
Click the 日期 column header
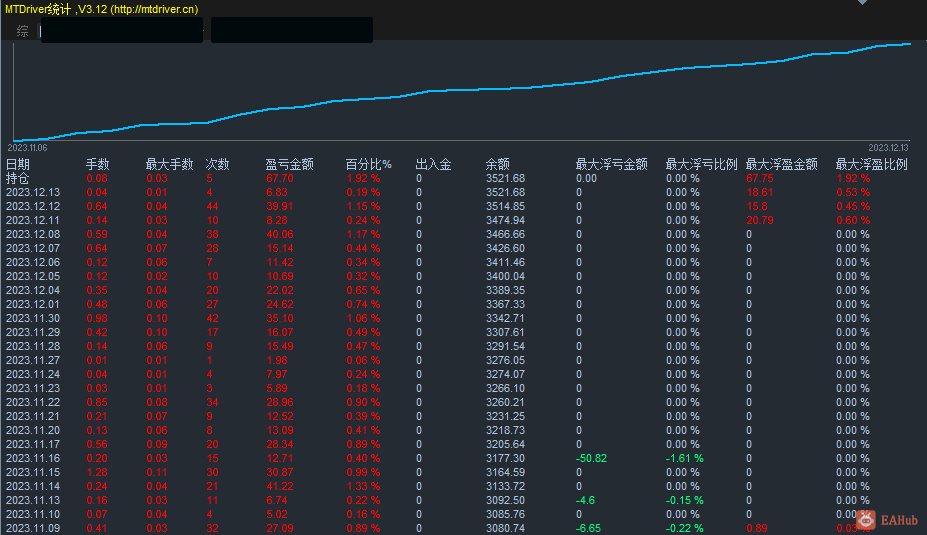click(x=18, y=164)
